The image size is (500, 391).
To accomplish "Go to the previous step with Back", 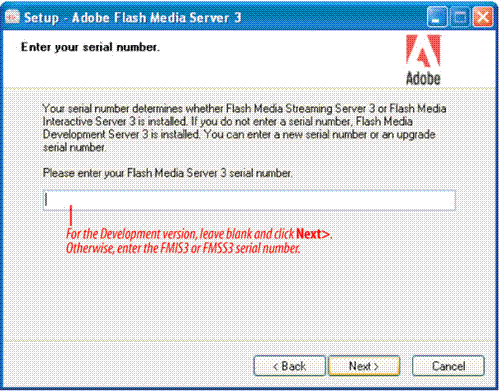I will [x=289, y=366].
